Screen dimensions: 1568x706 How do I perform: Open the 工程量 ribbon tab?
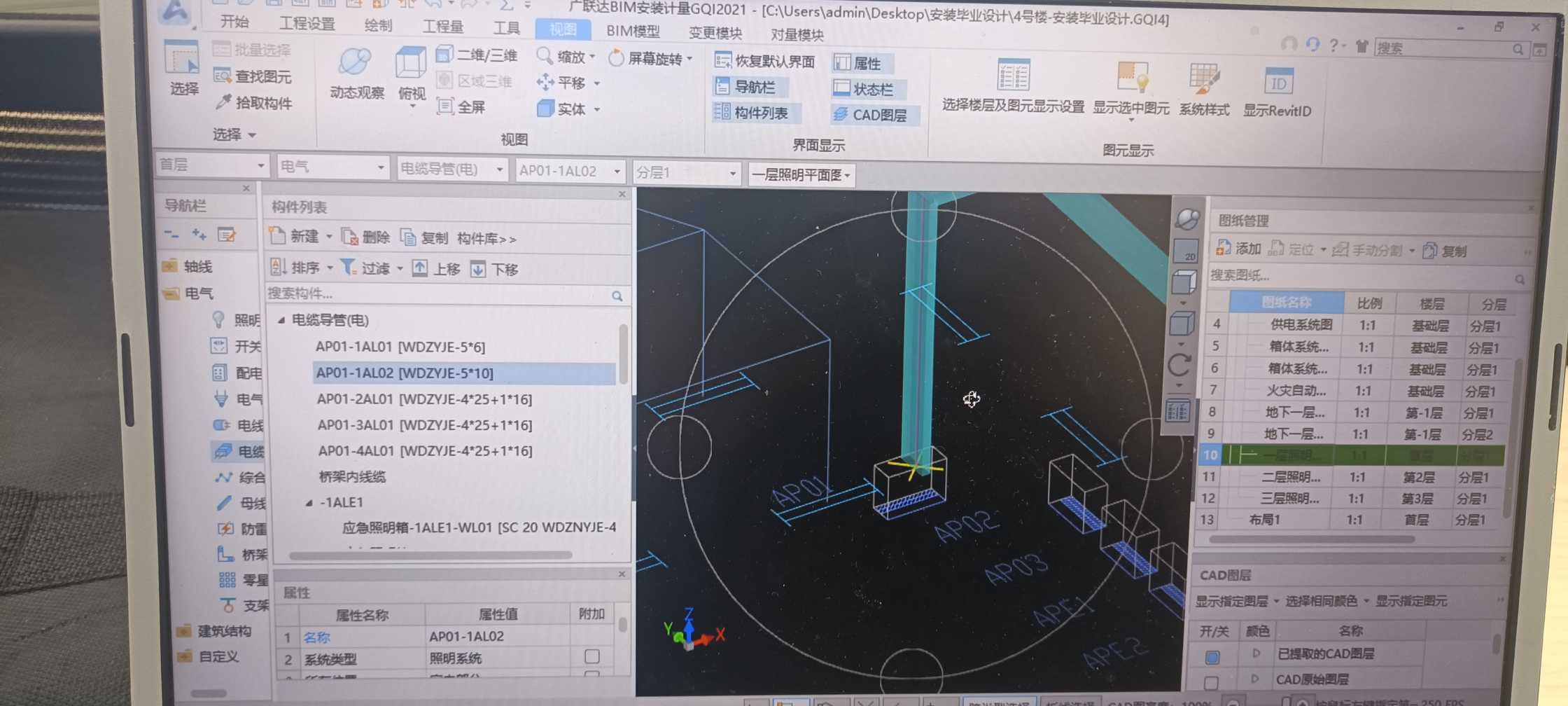[x=442, y=27]
